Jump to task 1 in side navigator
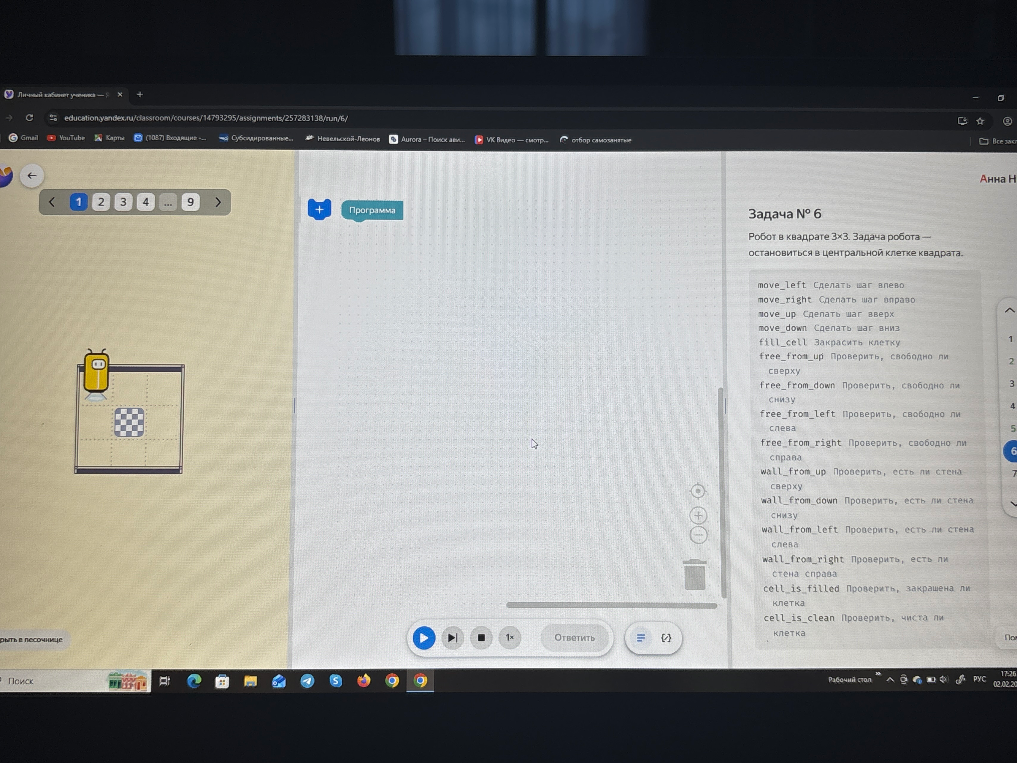Viewport: 1017px width, 763px height. click(x=1010, y=339)
